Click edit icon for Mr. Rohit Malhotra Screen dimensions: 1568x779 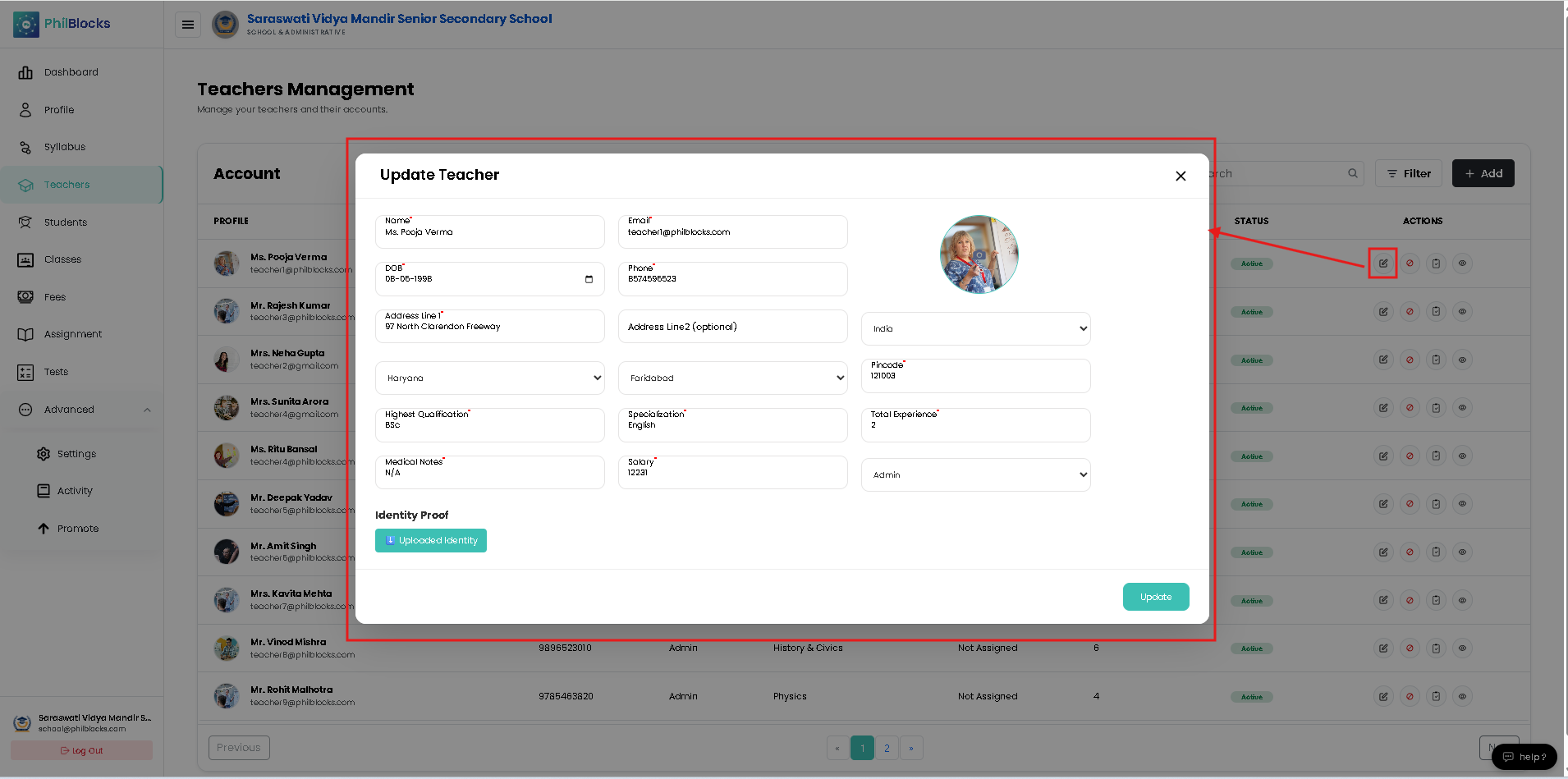click(1383, 696)
